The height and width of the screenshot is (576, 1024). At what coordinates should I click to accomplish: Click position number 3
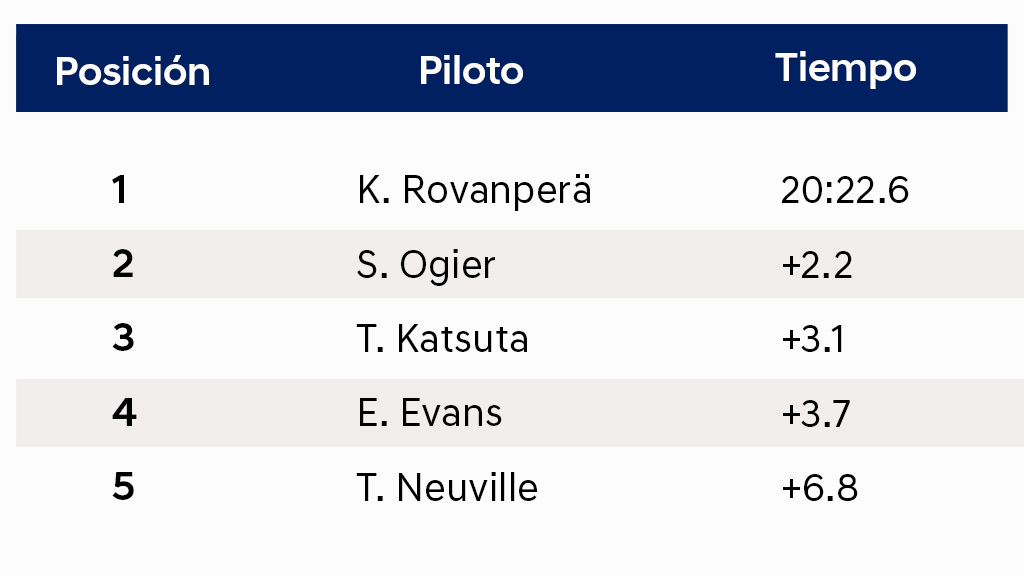pos(123,338)
